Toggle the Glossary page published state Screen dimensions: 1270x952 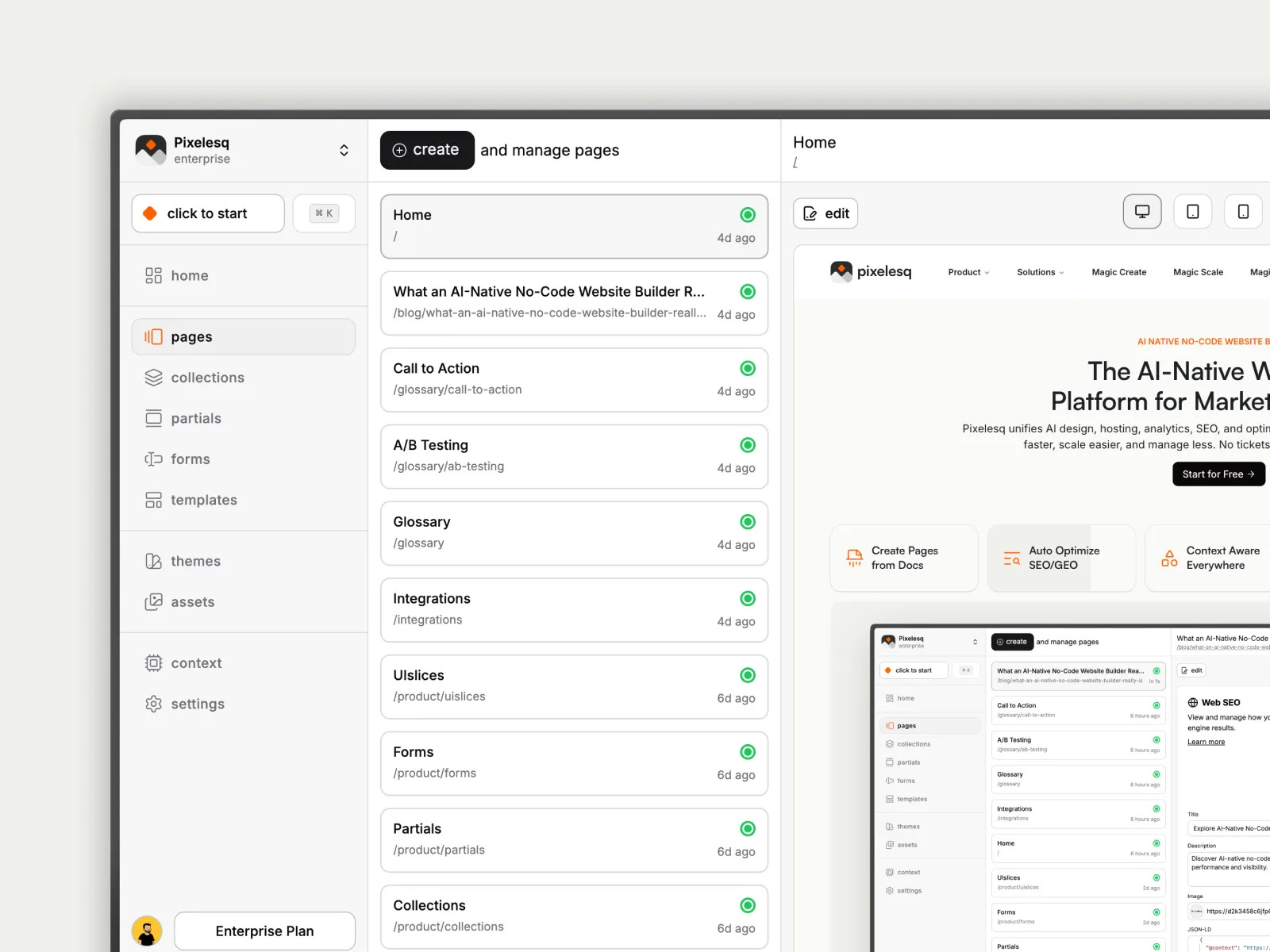pyautogui.click(x=747, y=521)
